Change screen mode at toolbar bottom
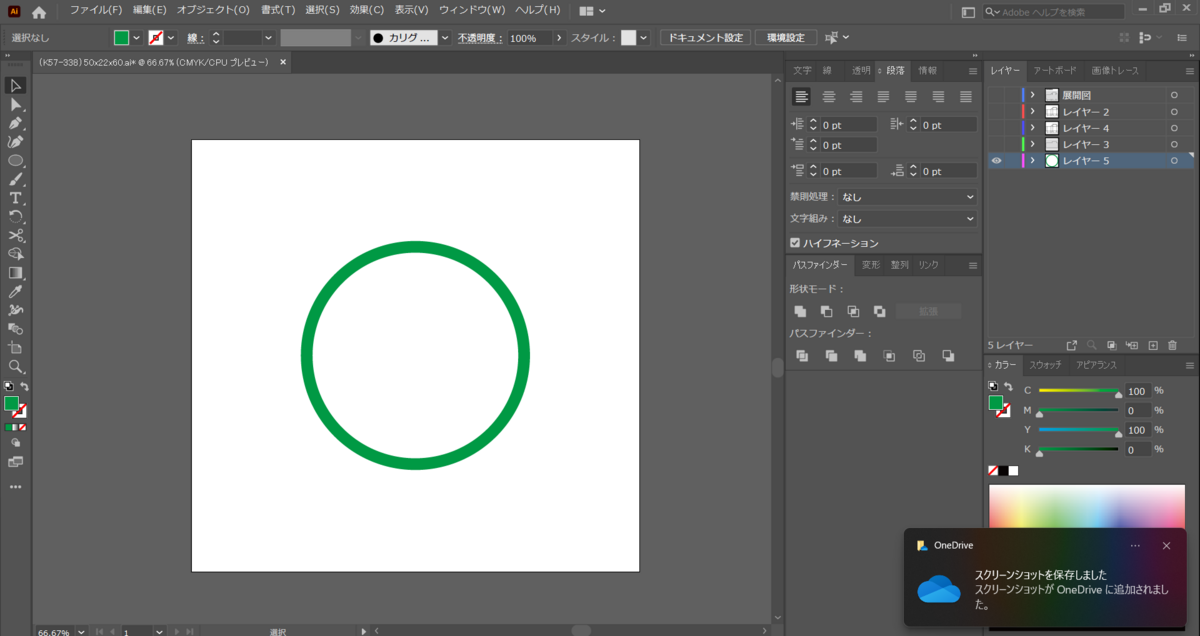The image size is (1200, 636). 16,462
